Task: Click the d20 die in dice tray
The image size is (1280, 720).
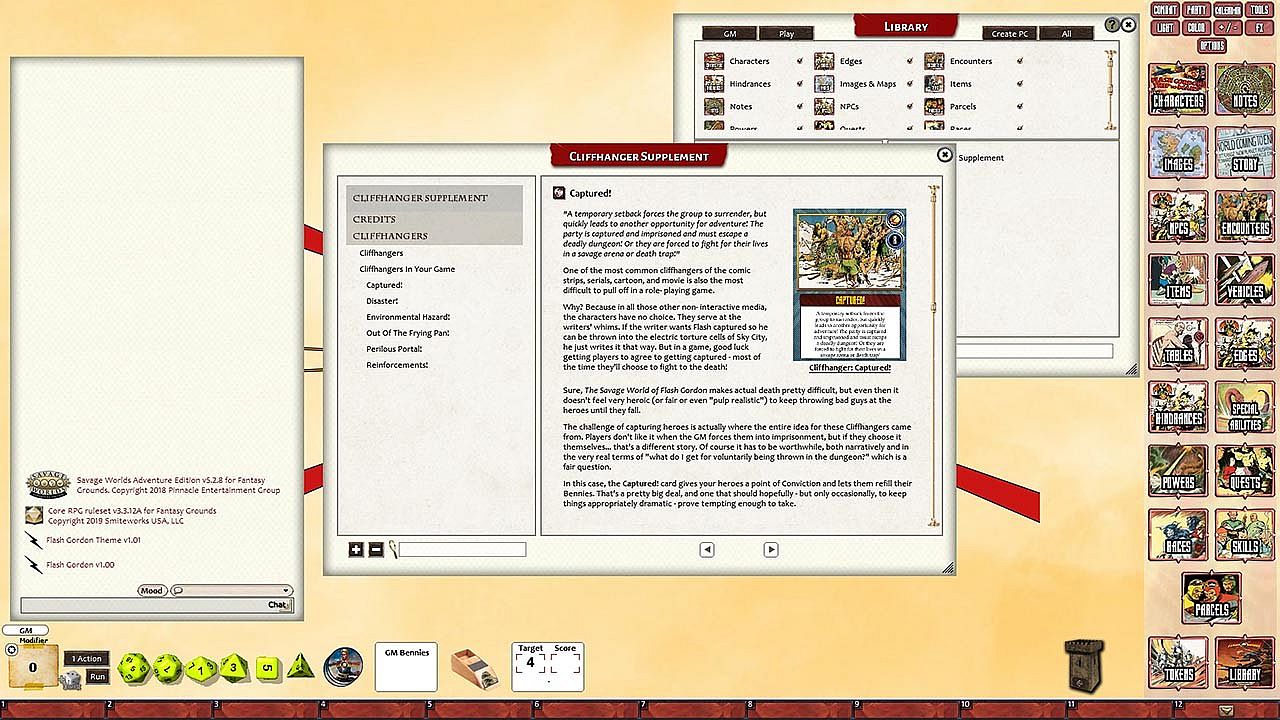Action: [x=133, y=668]
